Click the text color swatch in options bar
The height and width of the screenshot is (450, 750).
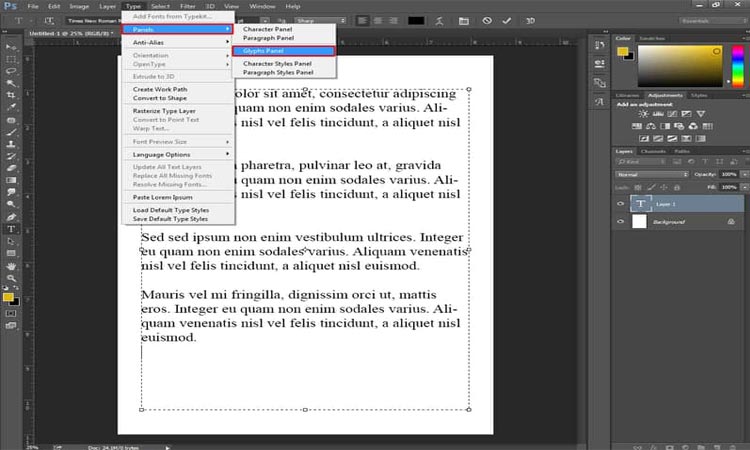pos(416,21)
